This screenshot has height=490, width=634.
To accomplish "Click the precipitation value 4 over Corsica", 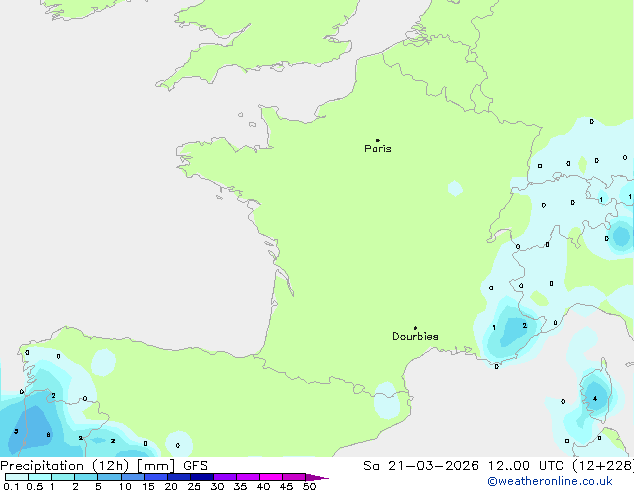I will [595, 399].
